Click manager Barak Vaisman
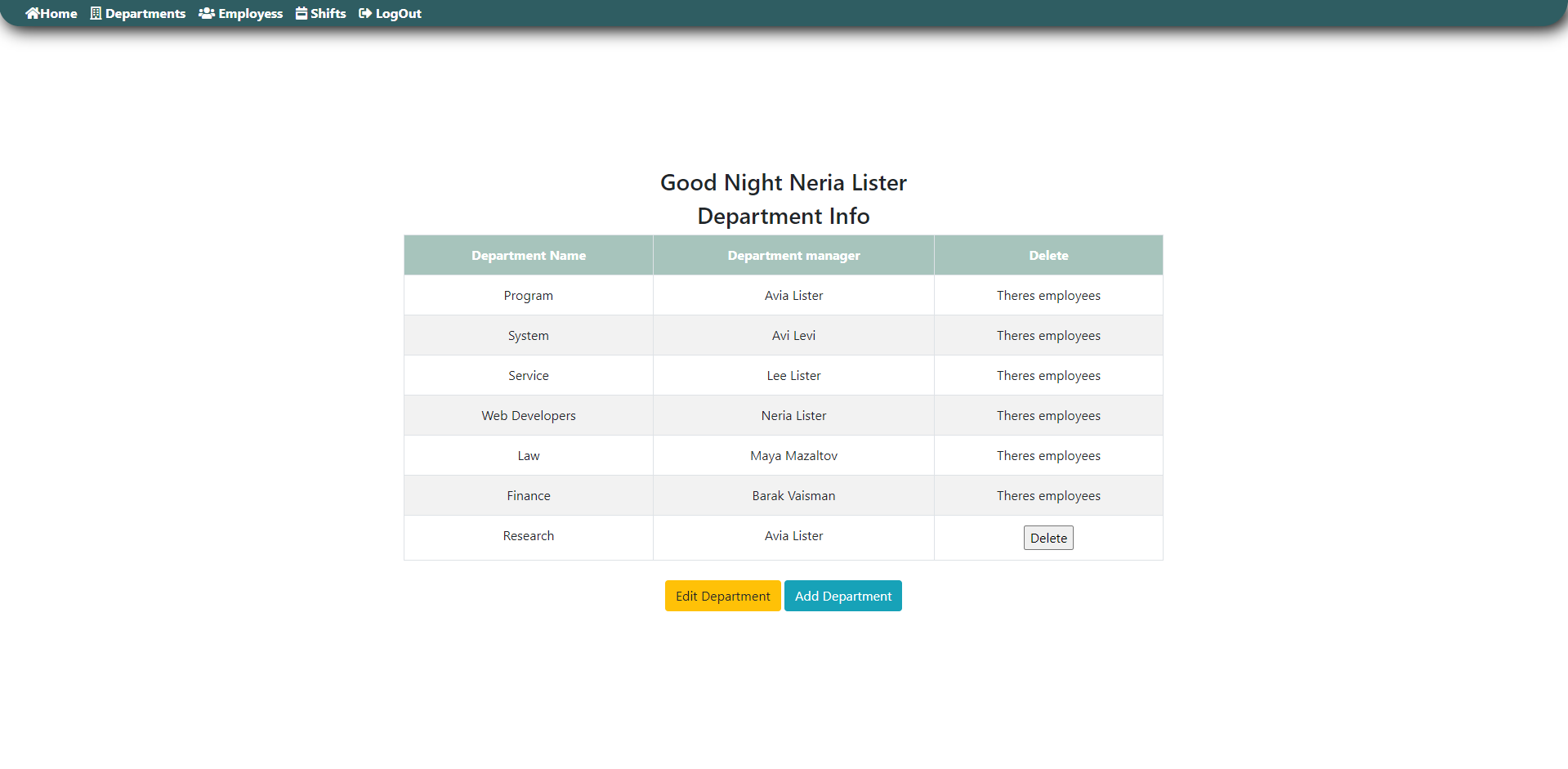Image resolution: width=1568 pixels, height=769 pixels. (x=793, y=495)
